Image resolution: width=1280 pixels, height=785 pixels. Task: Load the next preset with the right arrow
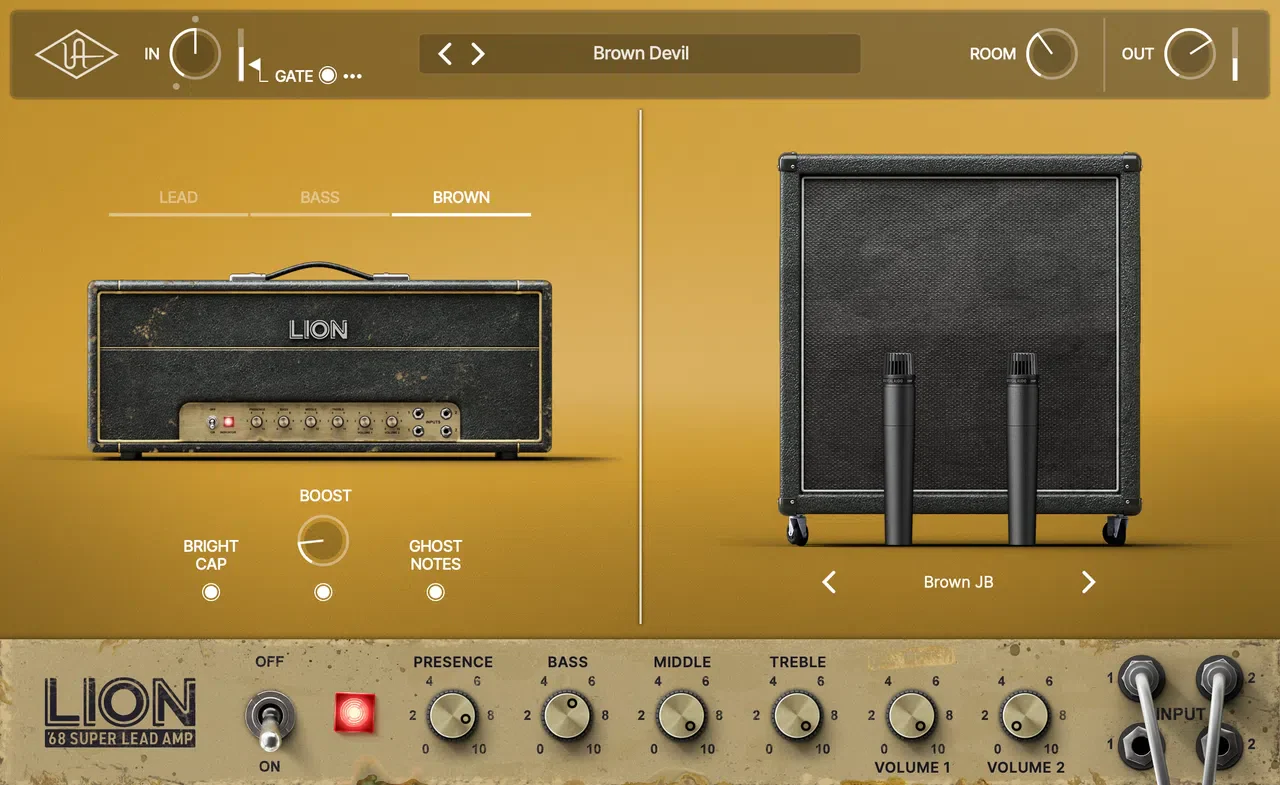477,54
